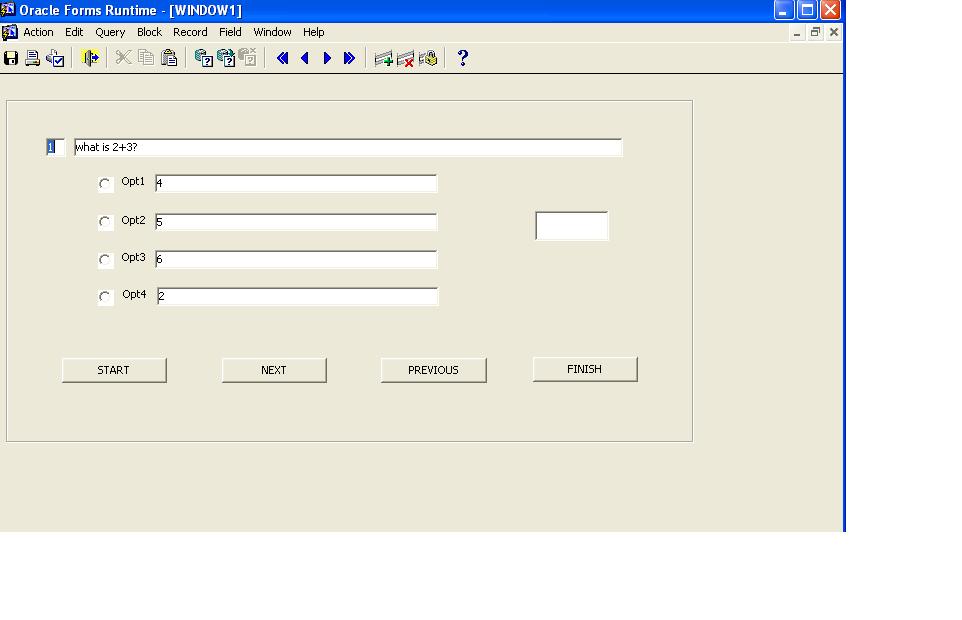Go to previous block using double-left arrow

pyautogui.click(x=282, y=58)
